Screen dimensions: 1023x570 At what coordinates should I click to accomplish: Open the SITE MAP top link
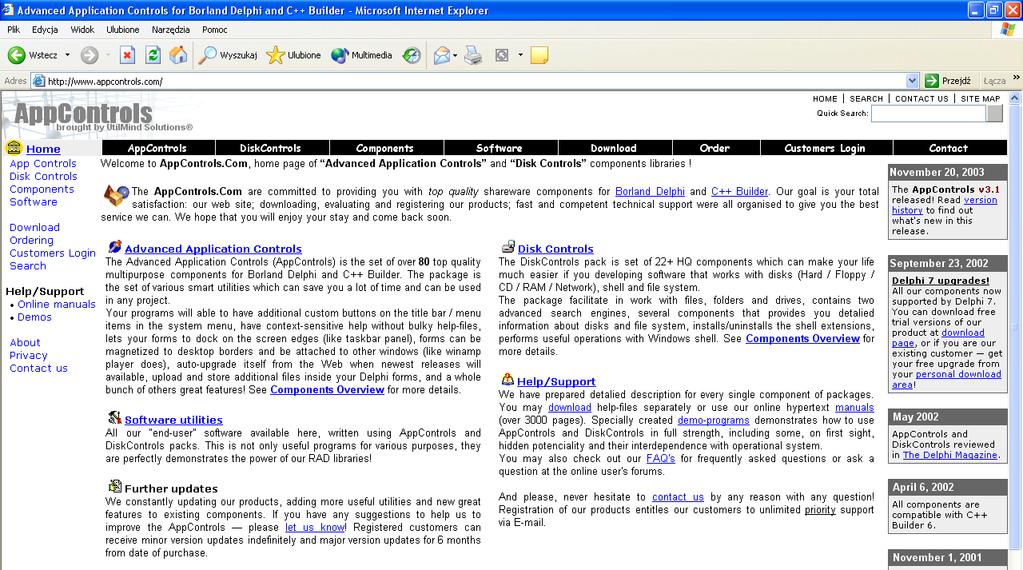(x=980, y=98)
